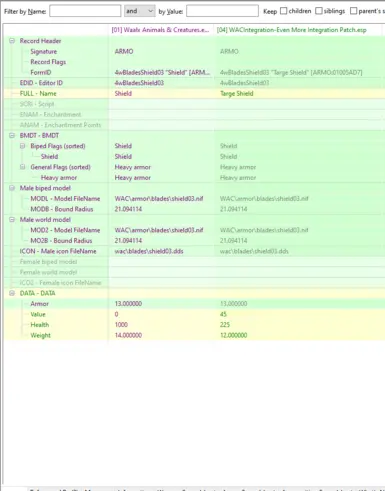This screenshot has height=491, width=385.
Task: Click the Weight value 14.000000
Action: coord(128,335)
